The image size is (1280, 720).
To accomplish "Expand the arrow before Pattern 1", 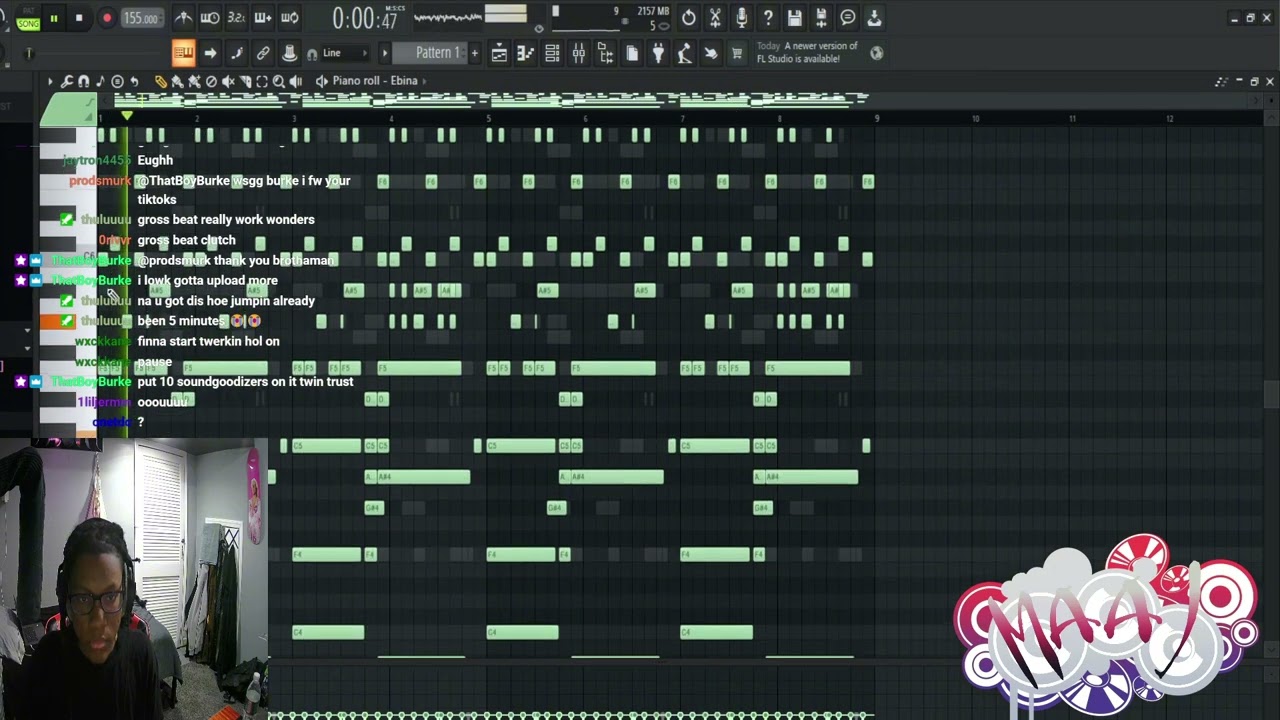I will 385,53.
